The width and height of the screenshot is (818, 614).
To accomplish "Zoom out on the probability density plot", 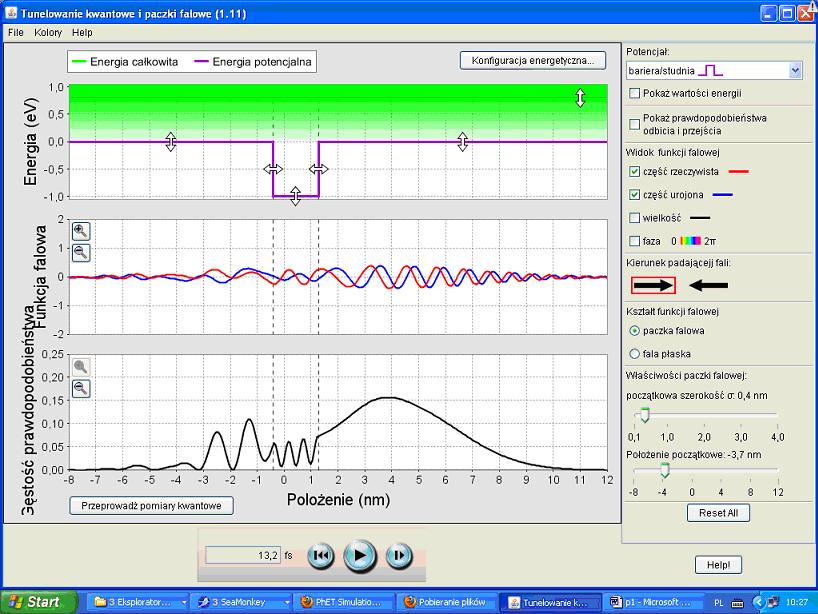I will coord(81,389).
